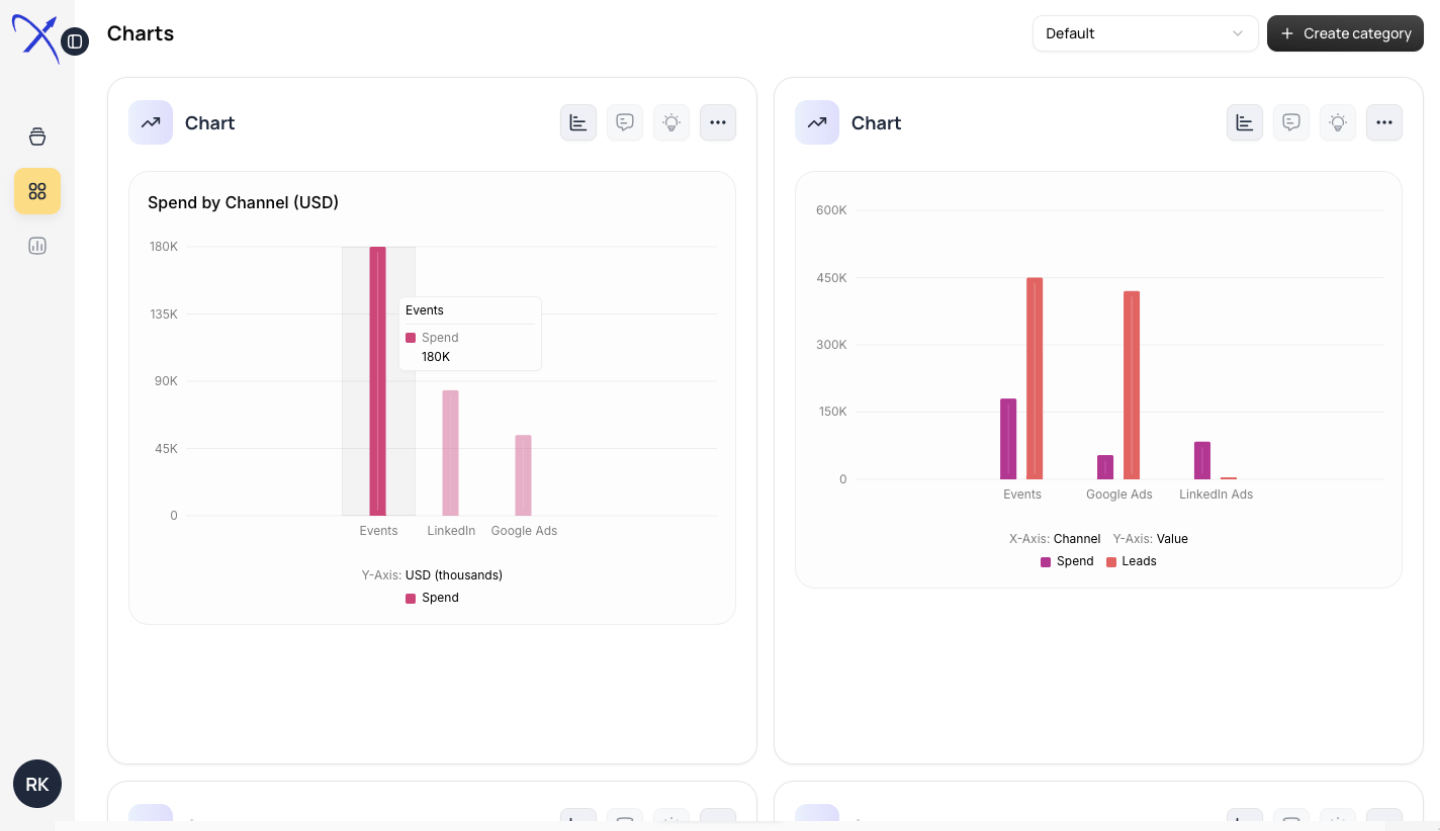The width and height of the screenshot is (1440, 831).
Task: Open the RK profile avatar
Action: point(37,784)
